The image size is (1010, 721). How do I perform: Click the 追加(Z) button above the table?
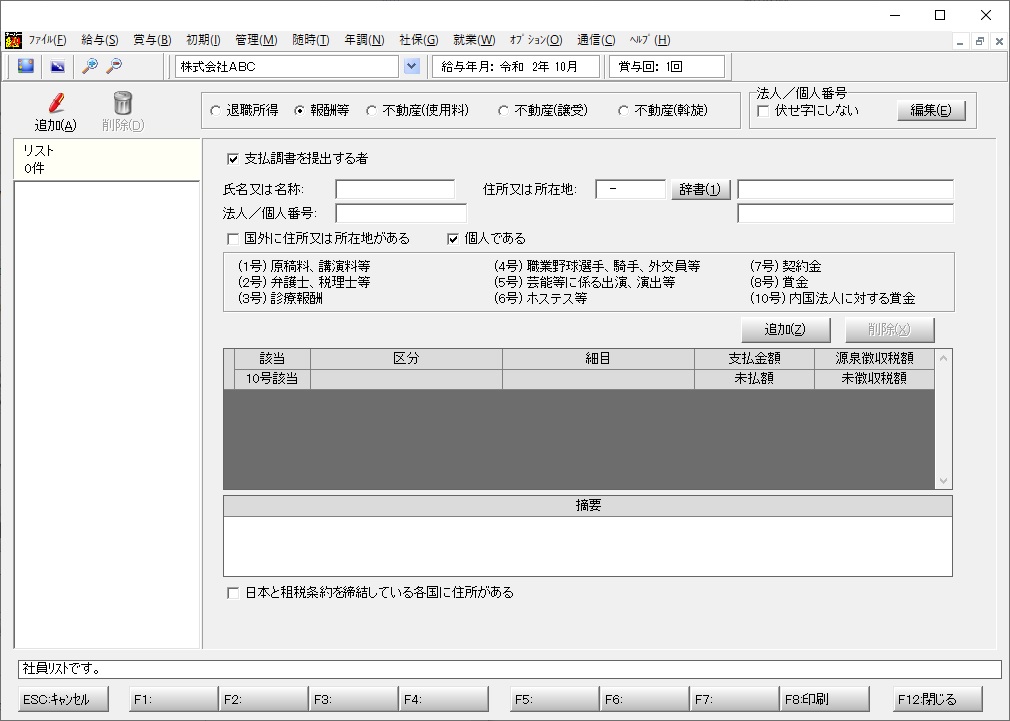[785, 330]
